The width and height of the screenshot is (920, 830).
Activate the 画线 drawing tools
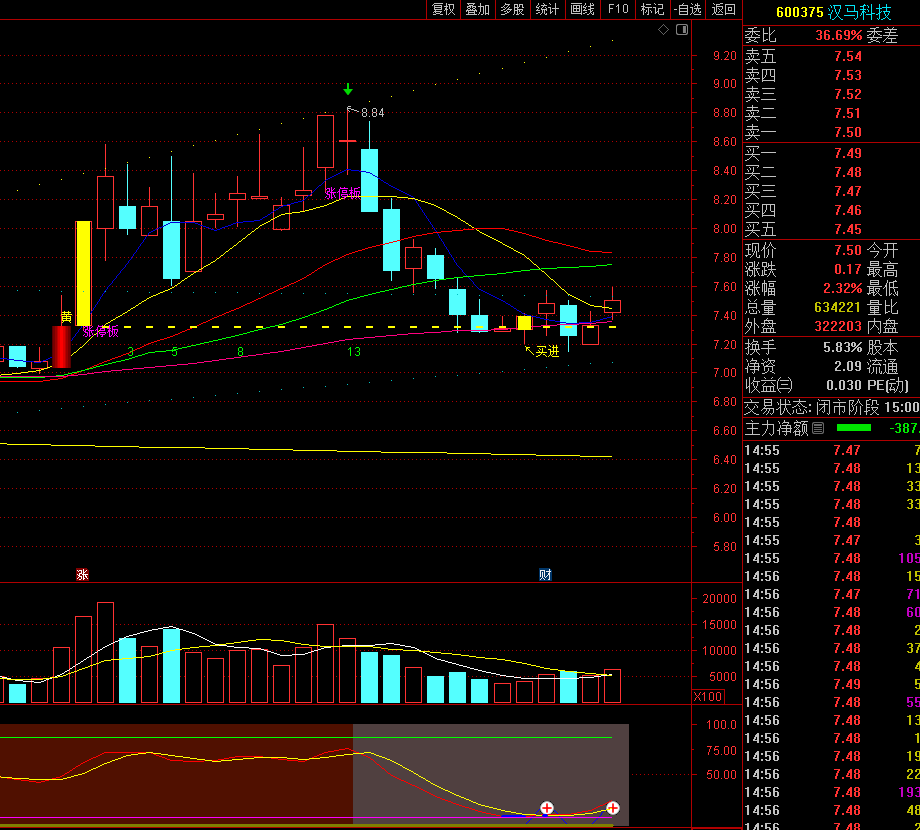(582, 9)
